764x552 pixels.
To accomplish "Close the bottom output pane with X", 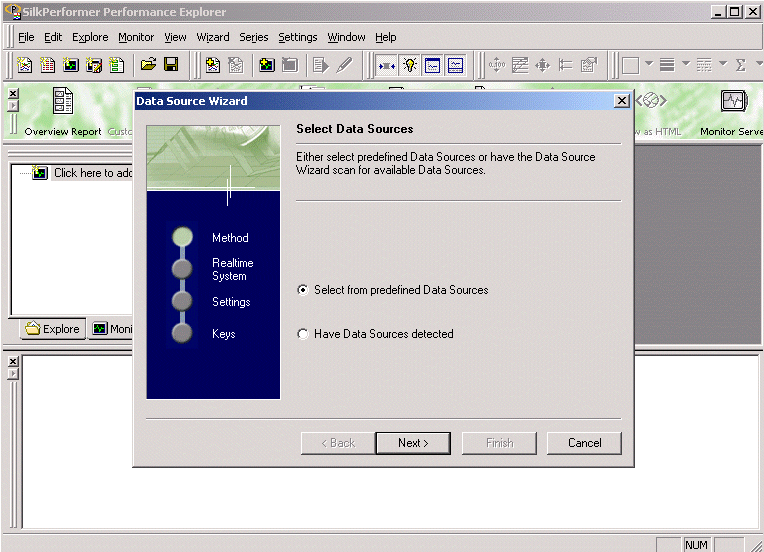I will tap(14, 361).
